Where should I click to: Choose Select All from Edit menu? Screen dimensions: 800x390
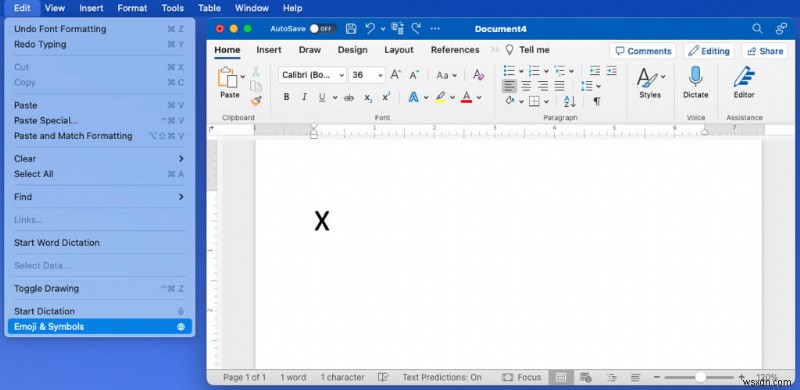click(99, 174)
